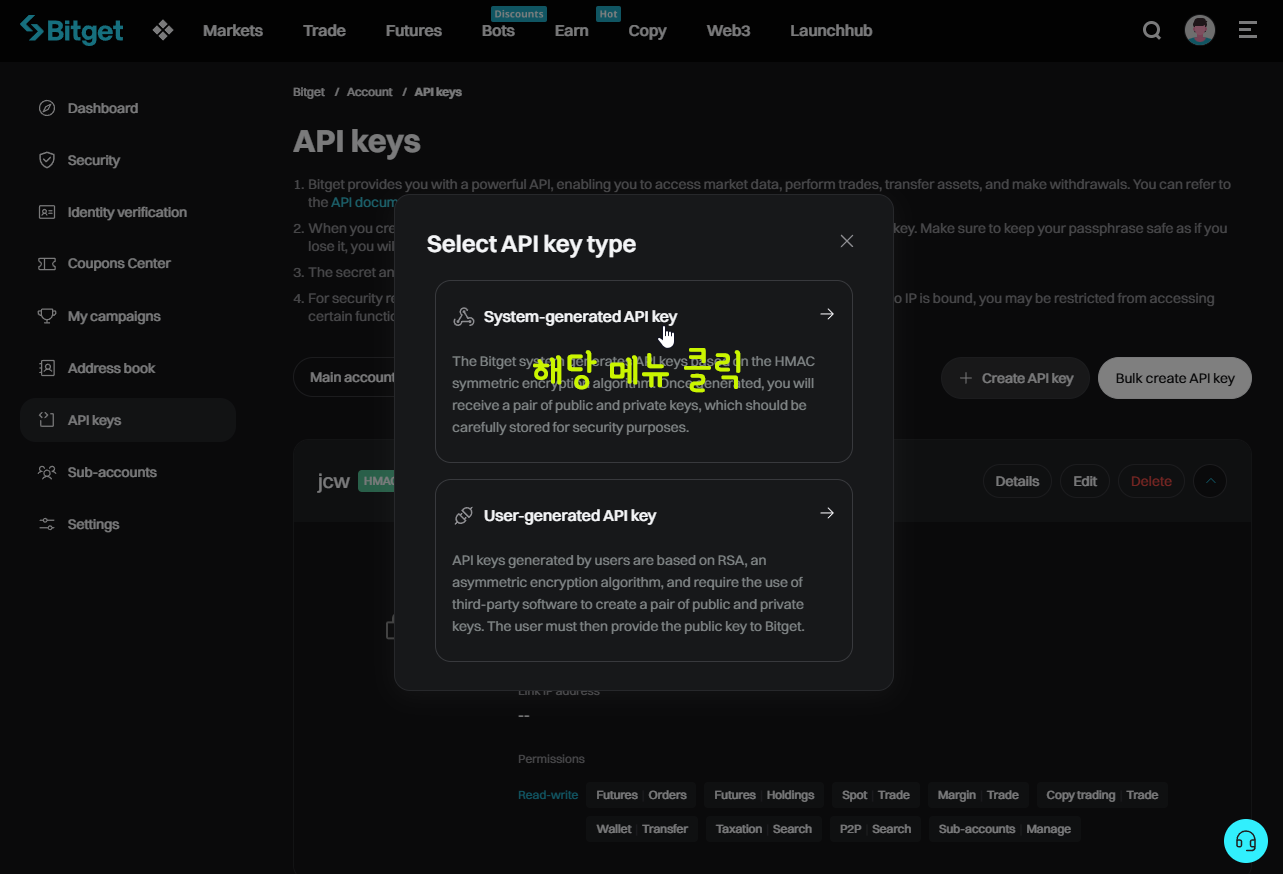Close the Select API key type dialog
Image resolution: width=1283 pixels, height=874 pixels.
pyautogui.click(x=847, y=241)
